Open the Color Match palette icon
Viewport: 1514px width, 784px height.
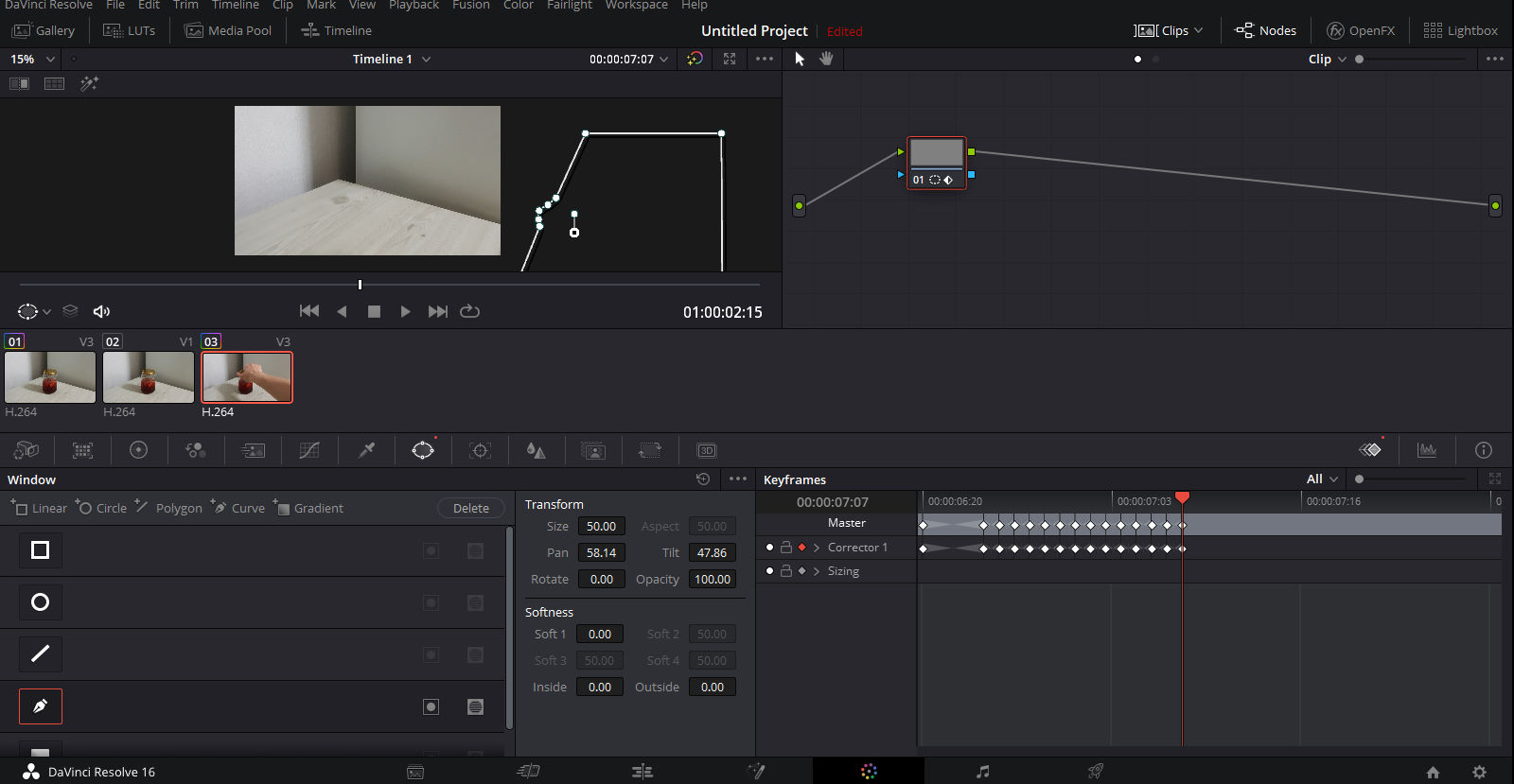tap(83, 450)
